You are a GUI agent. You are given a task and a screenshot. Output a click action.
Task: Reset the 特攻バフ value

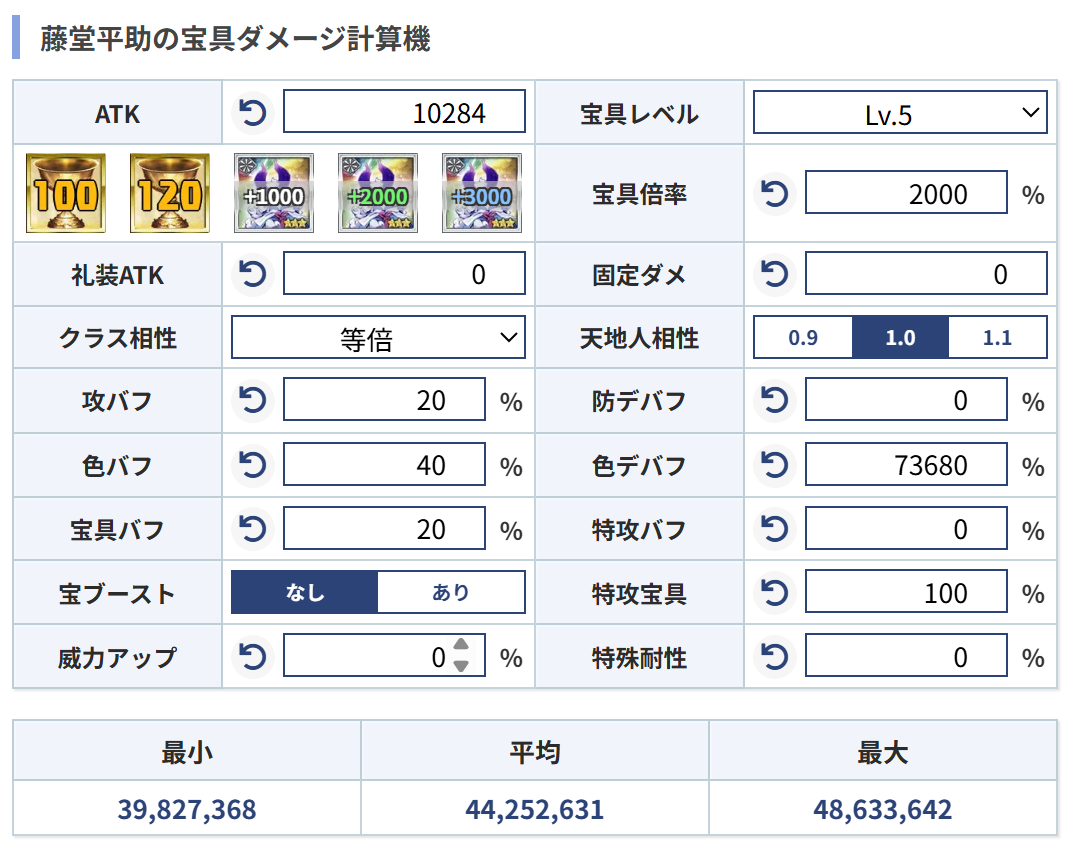(774, 529)
